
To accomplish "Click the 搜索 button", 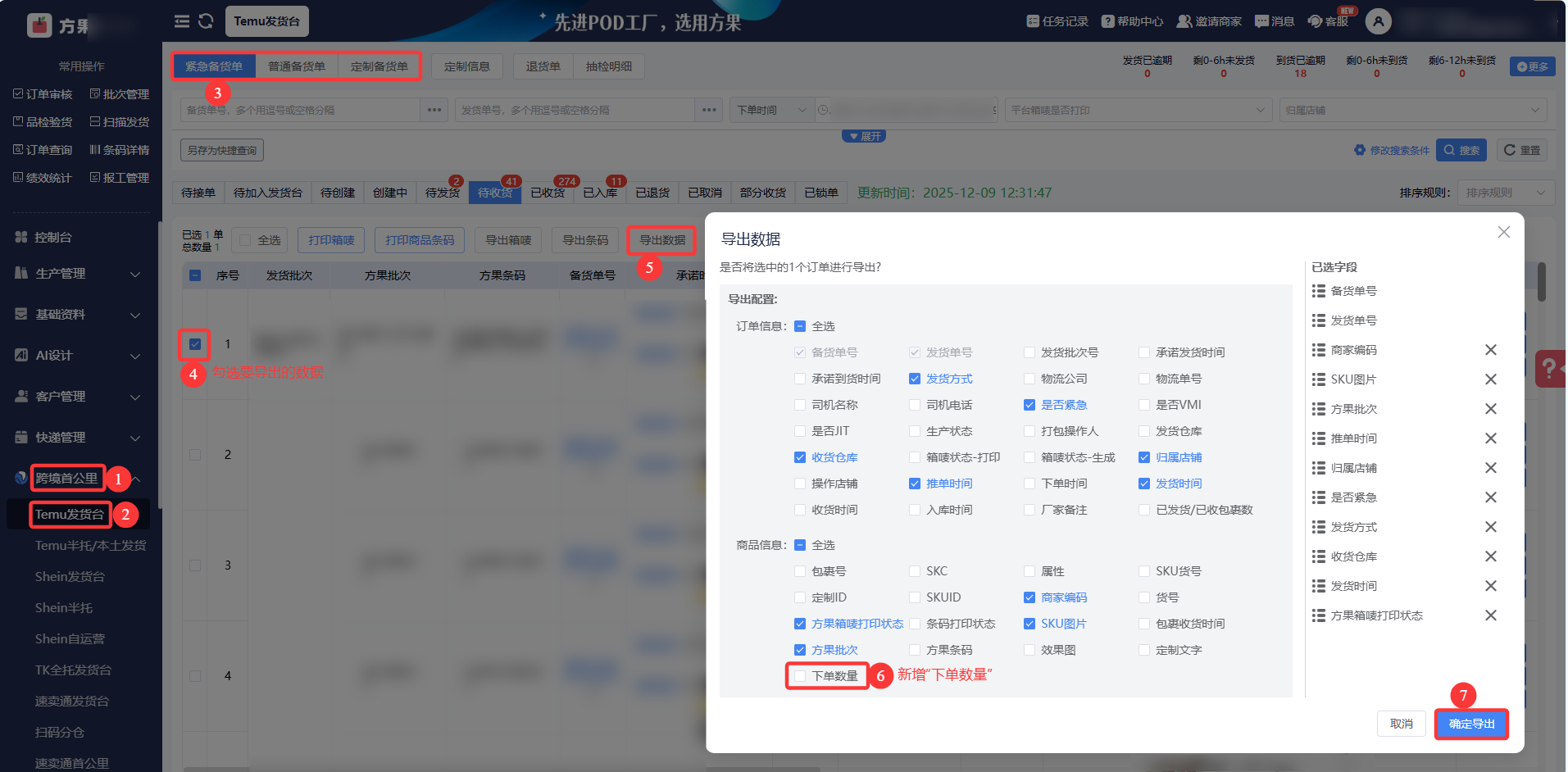I will pos(1461,150).
